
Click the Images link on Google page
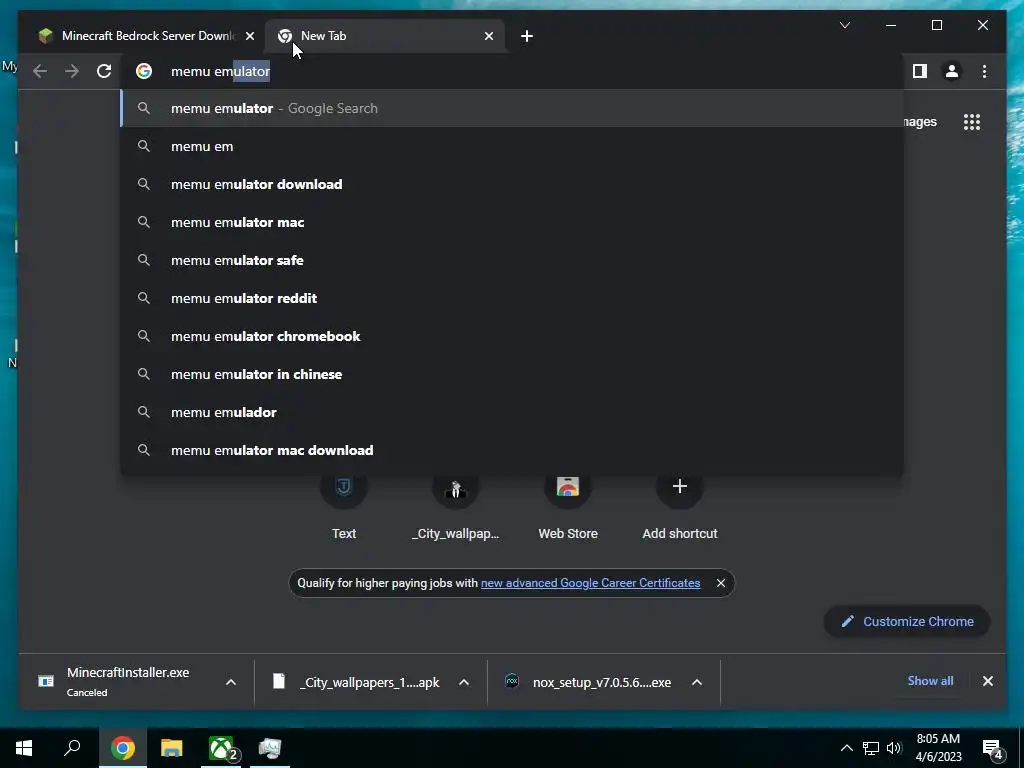[921, 122]
